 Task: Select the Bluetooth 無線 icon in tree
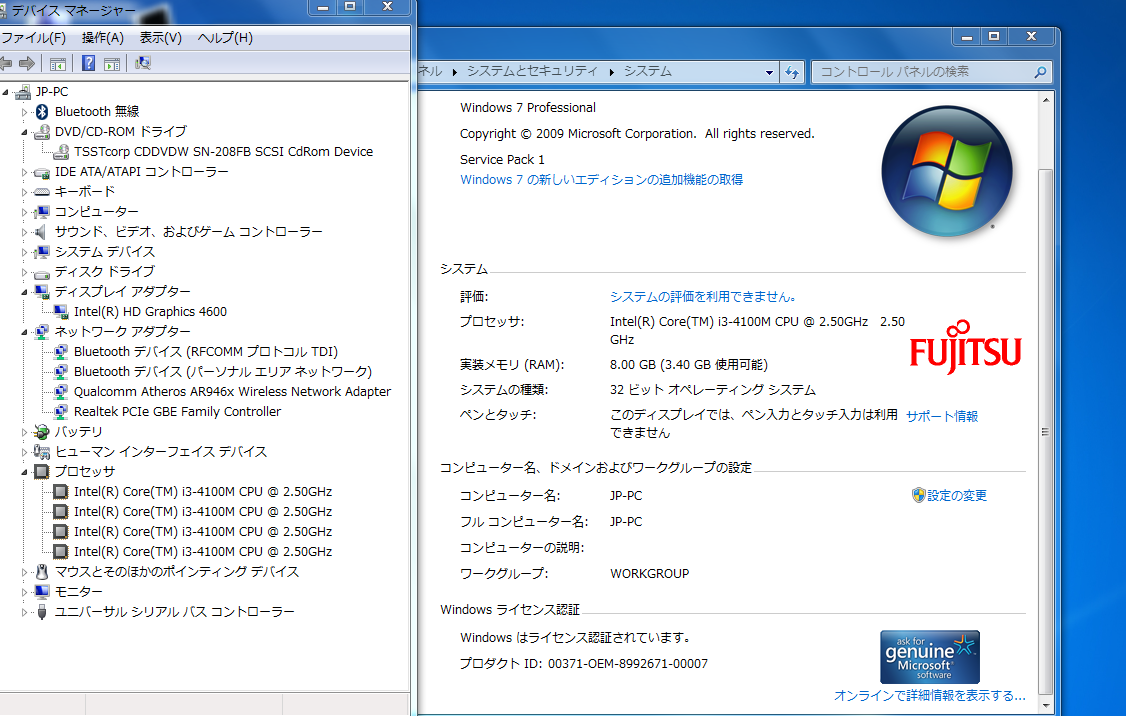pyautogui.click(x=42, y=111)
